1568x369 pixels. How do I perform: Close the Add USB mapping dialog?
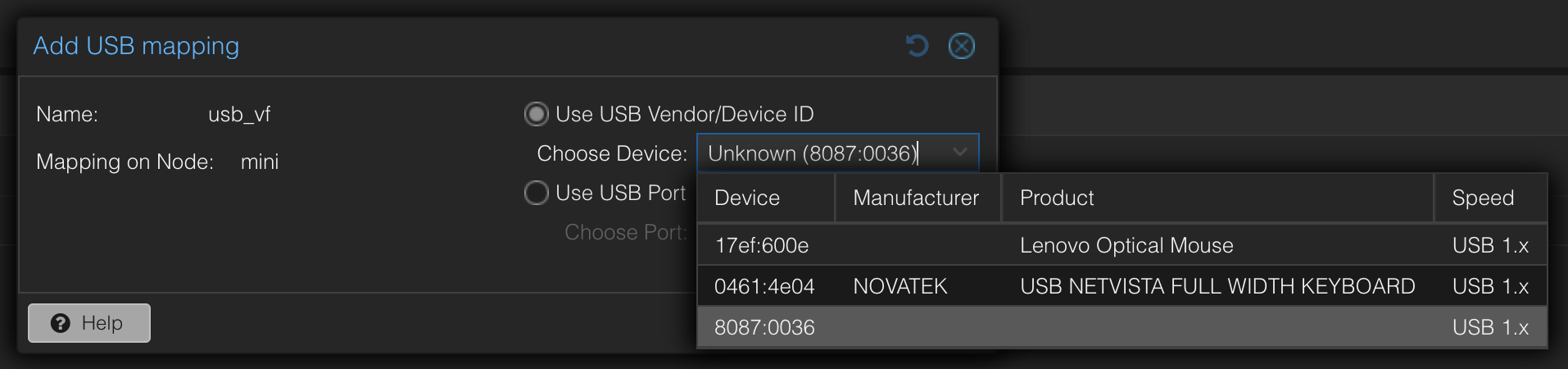click(x=961, y=46)
